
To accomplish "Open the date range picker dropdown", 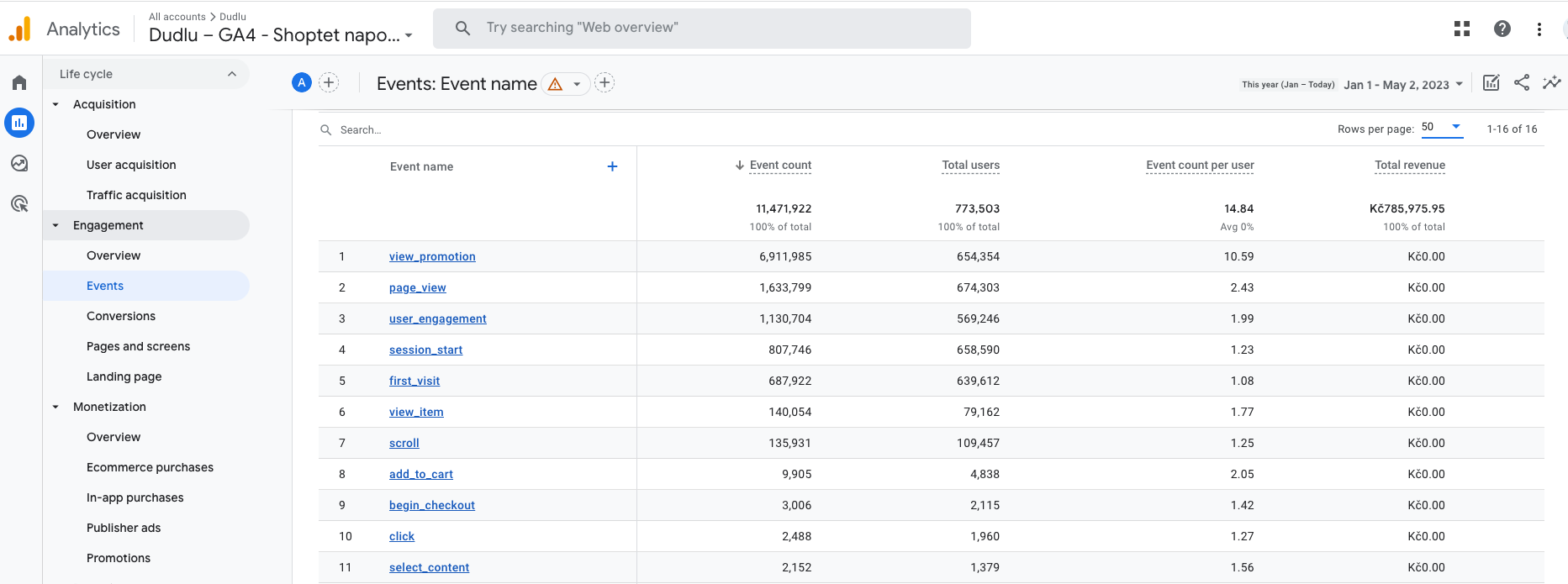I will point(1403,85).
